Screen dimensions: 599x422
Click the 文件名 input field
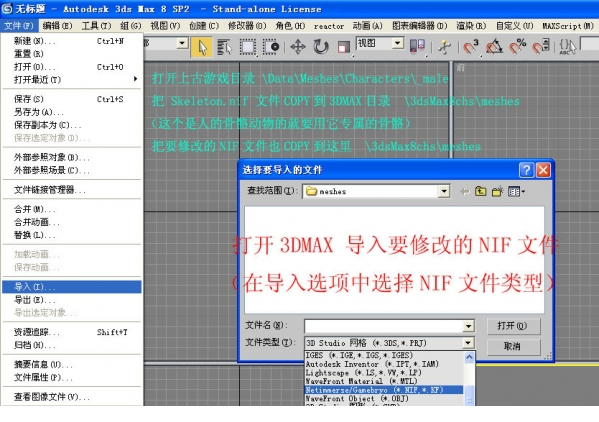[384, 326]
